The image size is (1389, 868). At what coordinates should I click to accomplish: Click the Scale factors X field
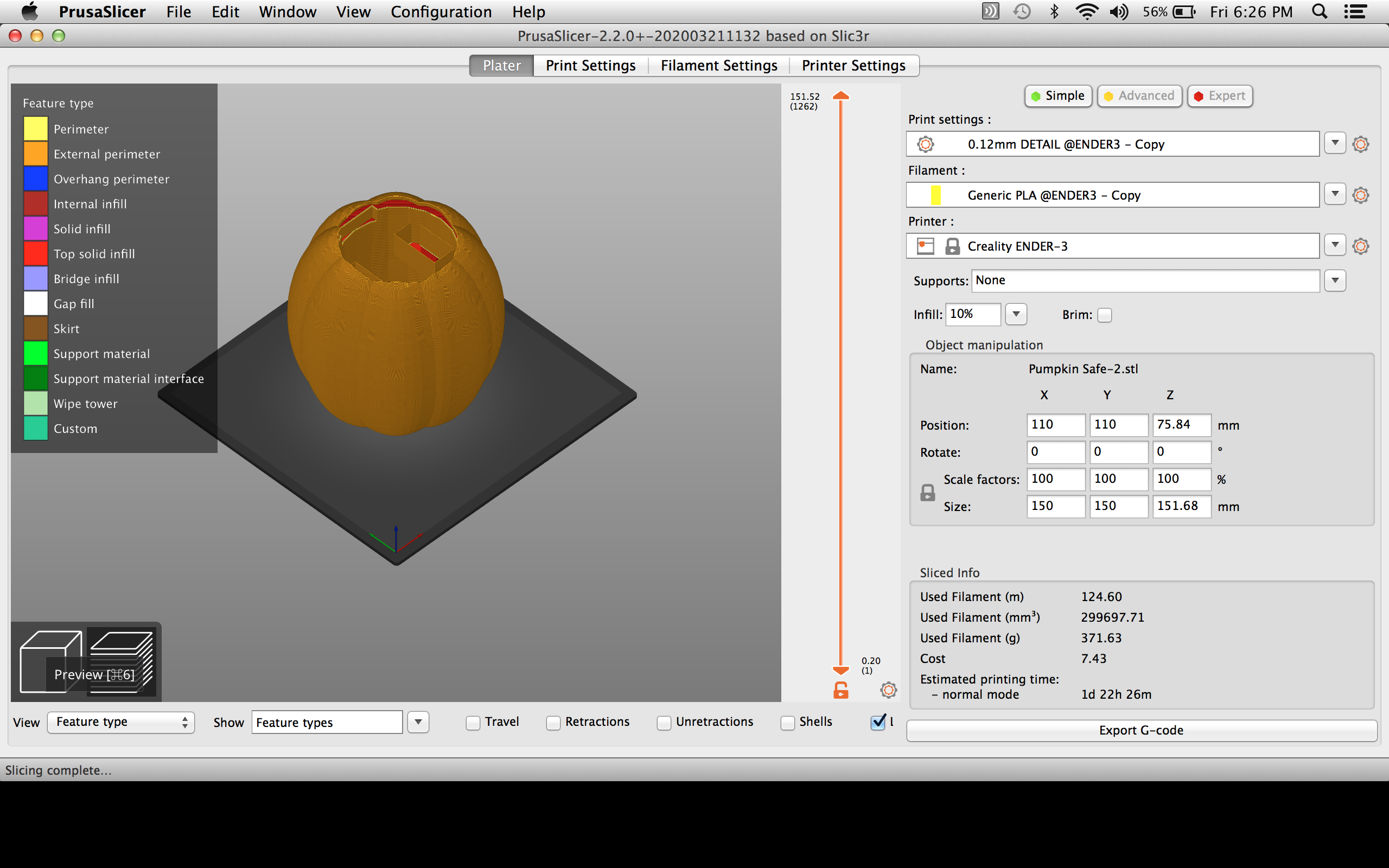(1055, 479)
